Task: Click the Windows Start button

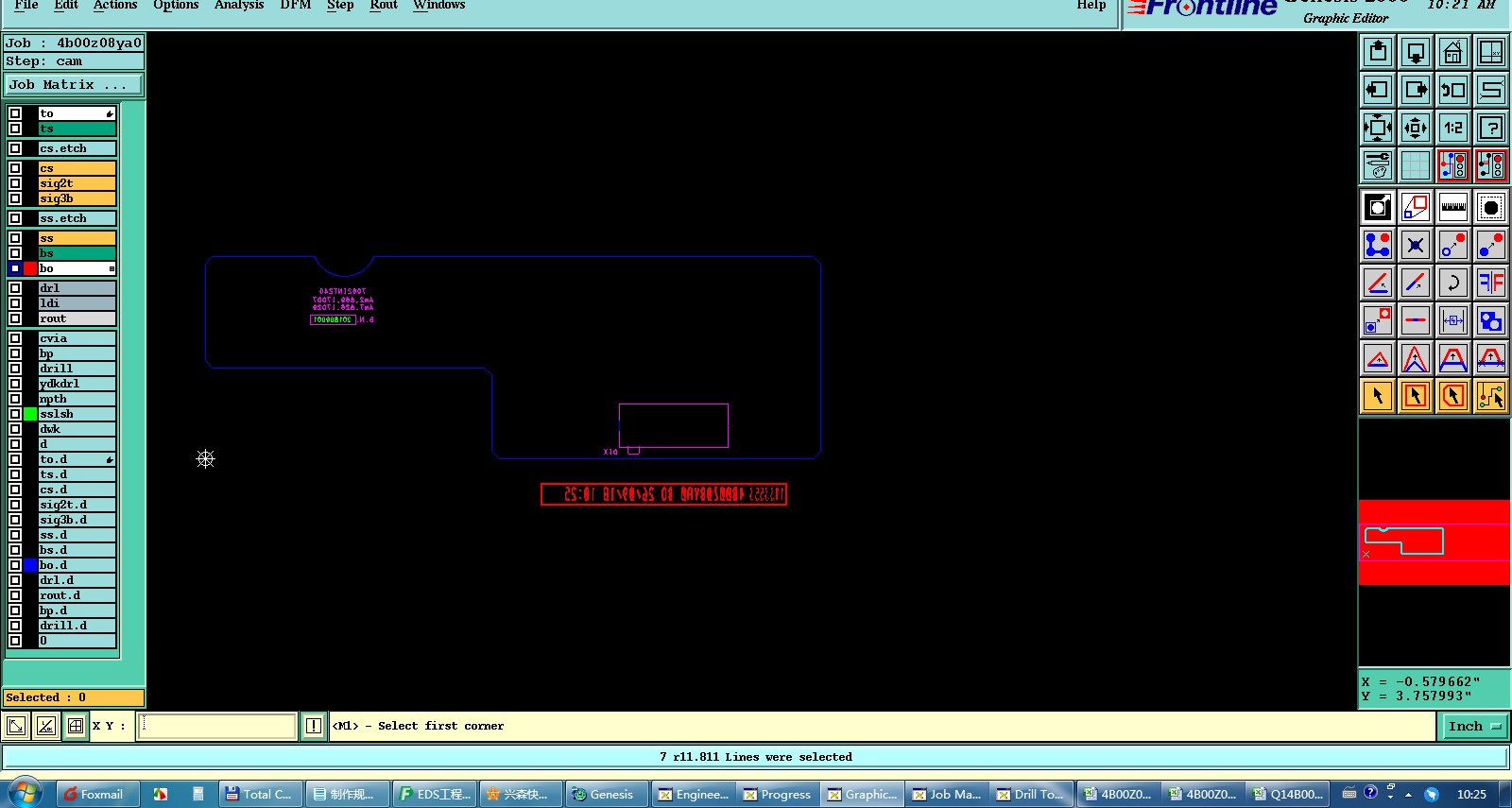Action: pyautogui.click(x=24, y=793)
